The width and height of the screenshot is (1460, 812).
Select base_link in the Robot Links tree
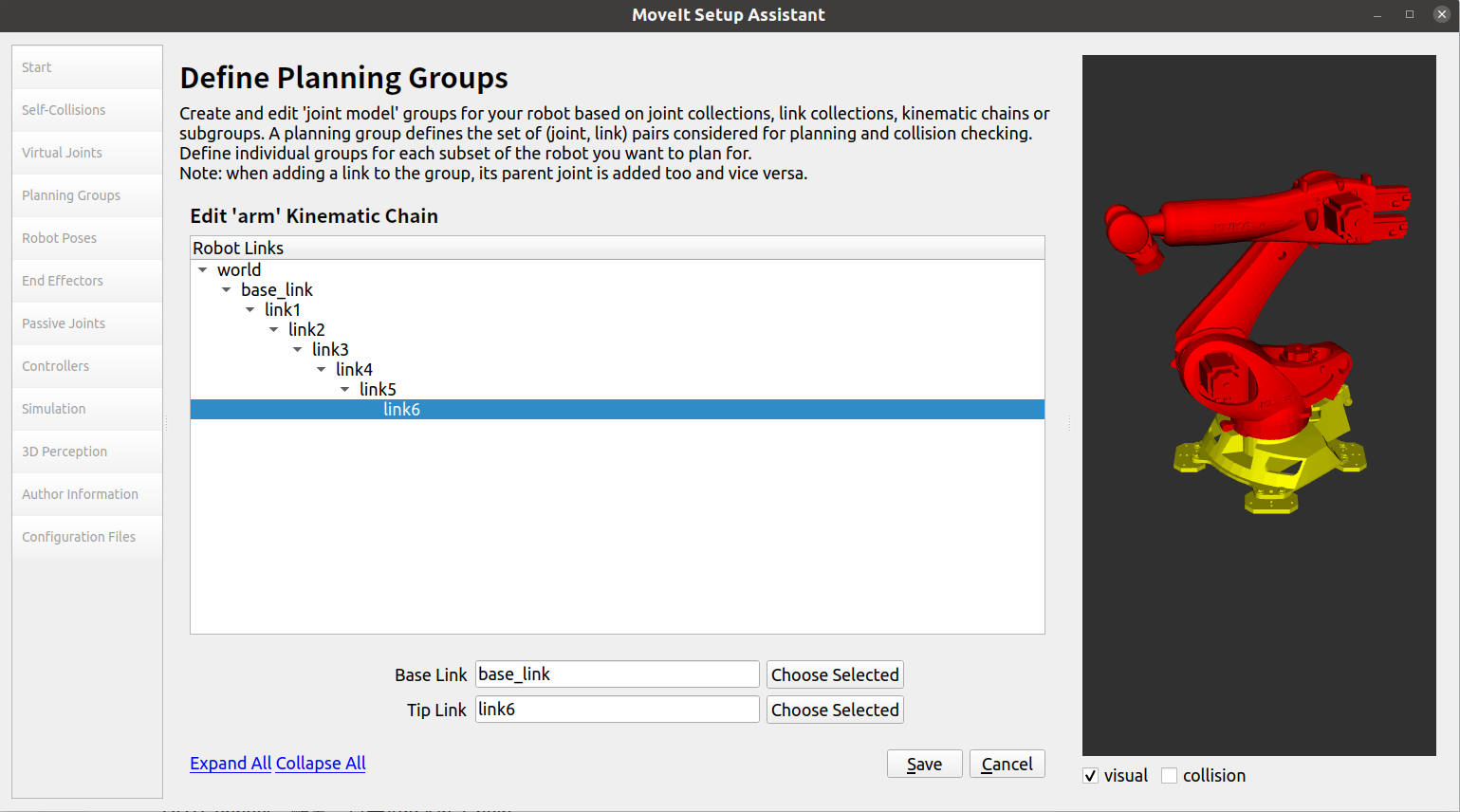[x=277, y=290]
